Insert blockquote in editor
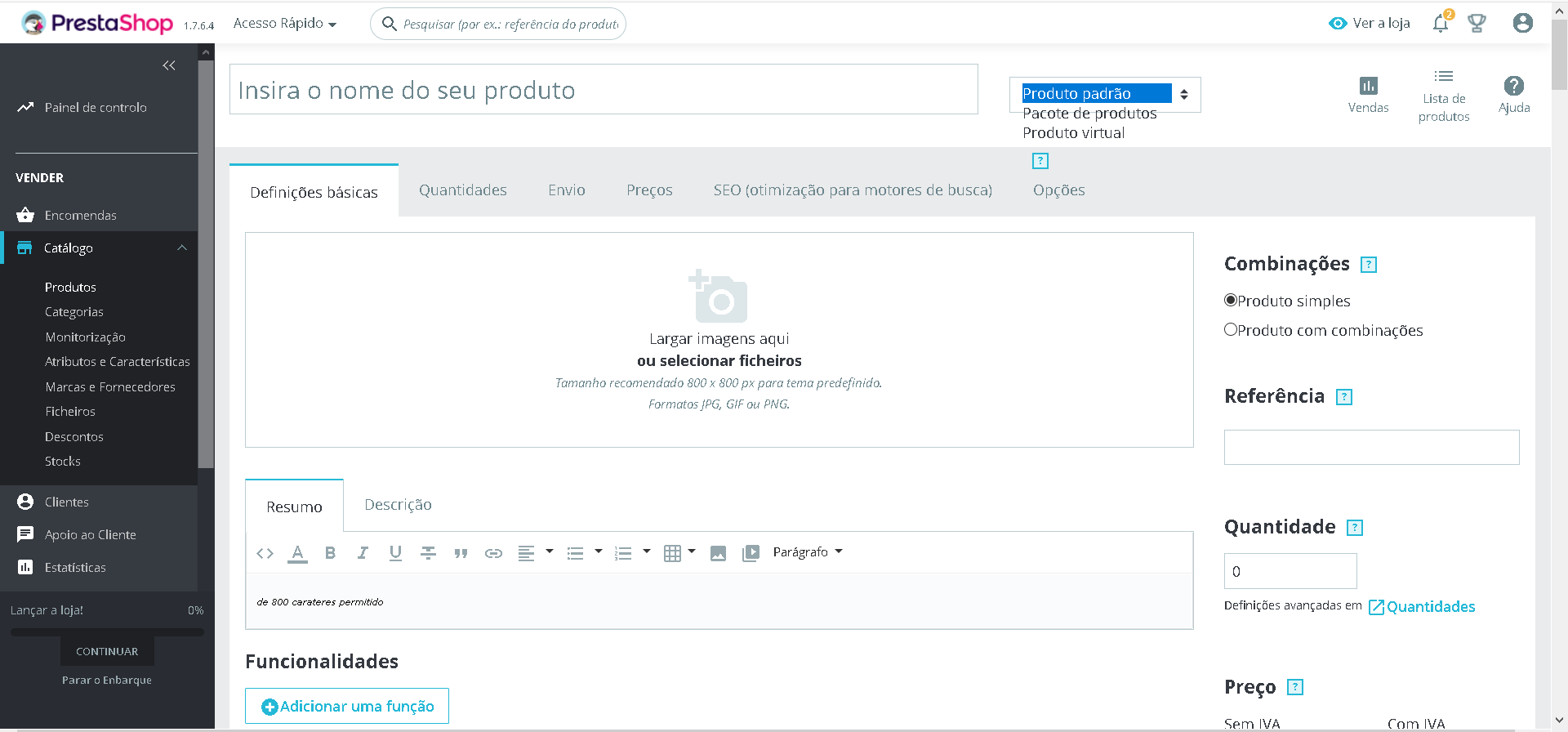 pos(461,553)
